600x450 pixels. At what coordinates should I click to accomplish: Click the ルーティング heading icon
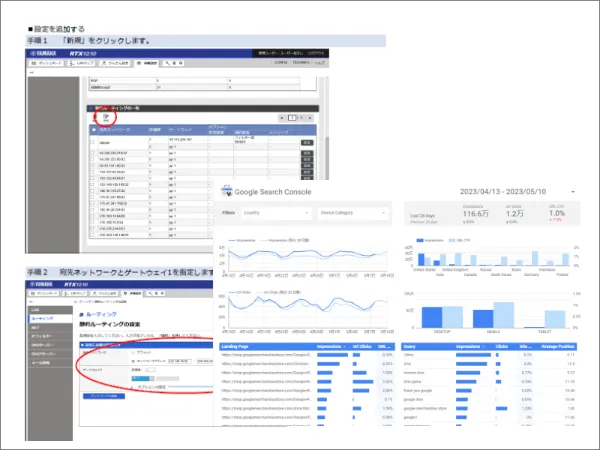pyautogui.click(x=83, y=313)
